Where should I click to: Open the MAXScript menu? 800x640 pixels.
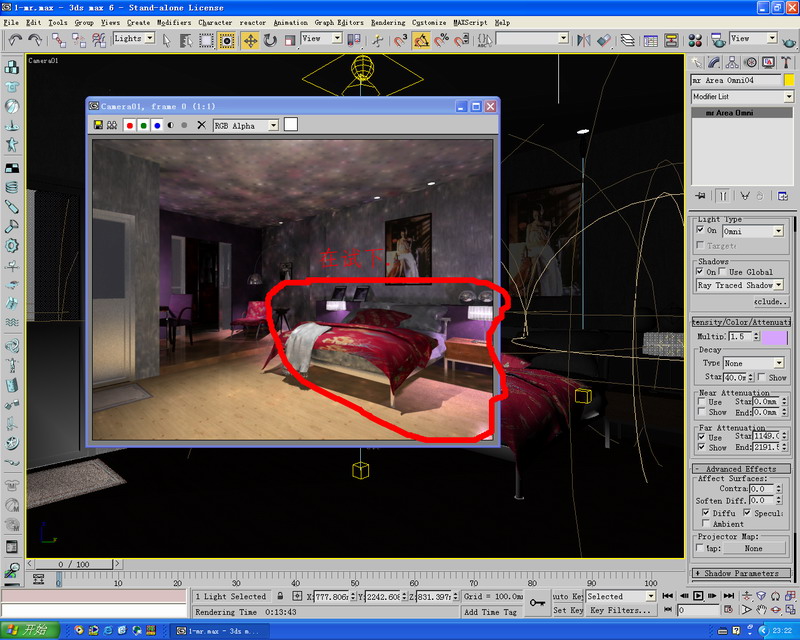pos(470,22)
